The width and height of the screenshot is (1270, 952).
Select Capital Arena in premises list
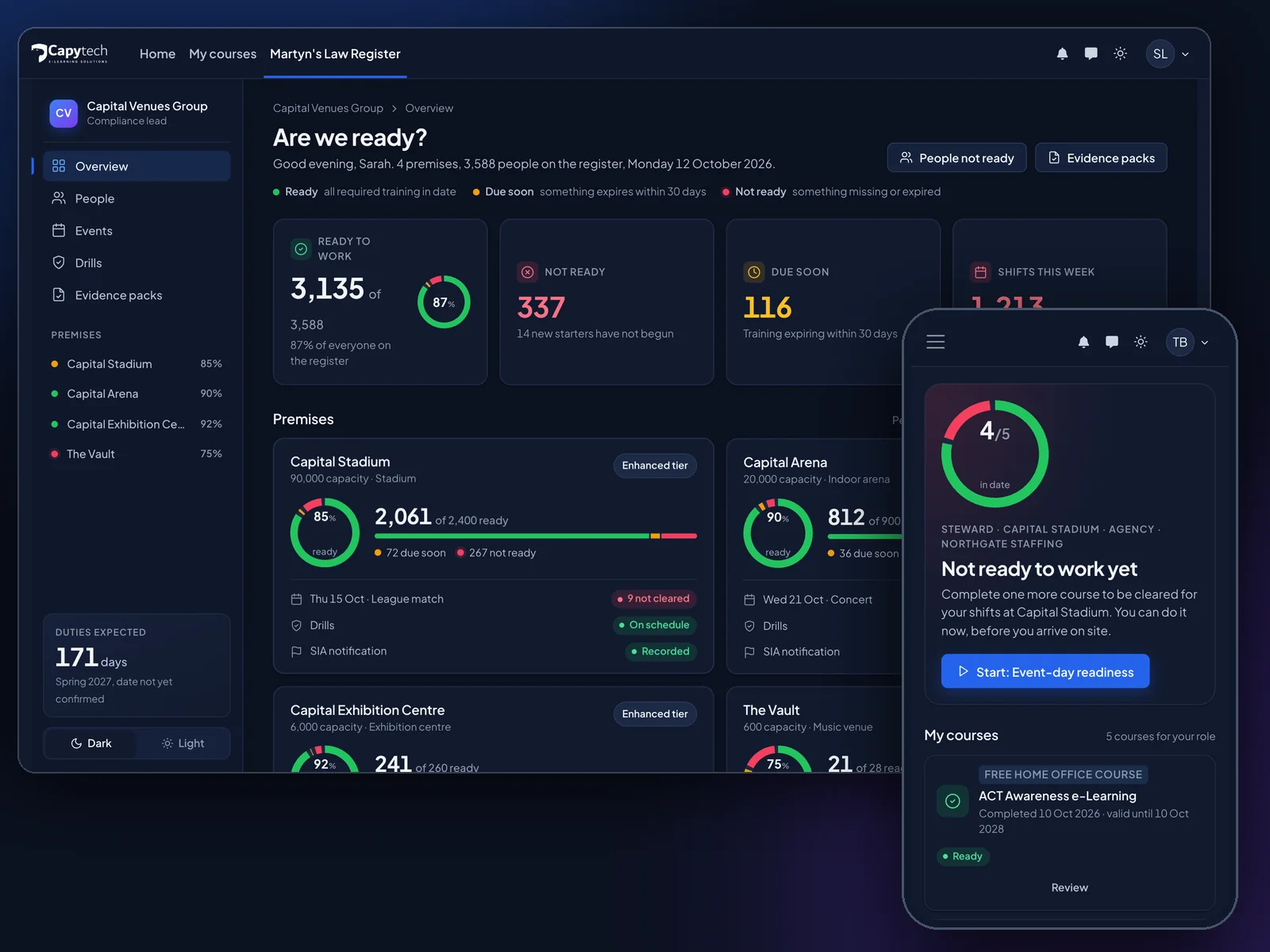click(x=137, y=393)
